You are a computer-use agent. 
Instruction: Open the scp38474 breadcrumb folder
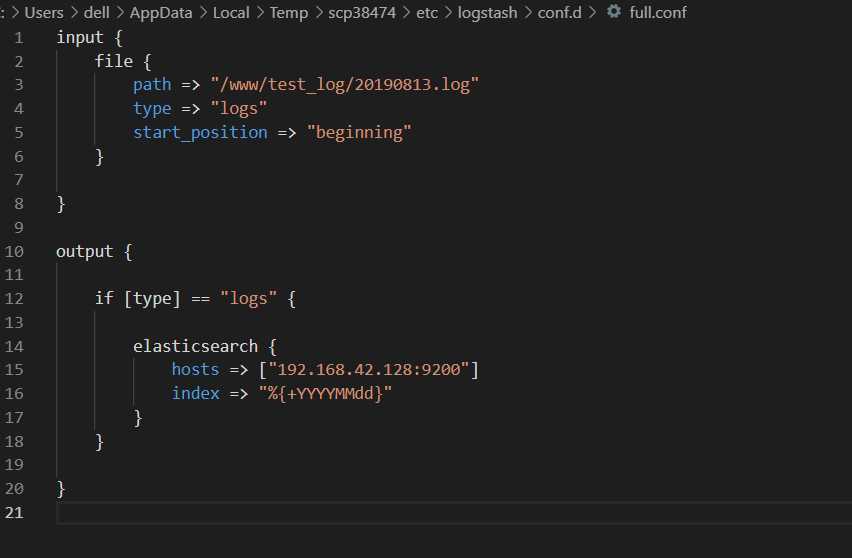[x=362, y=12]
